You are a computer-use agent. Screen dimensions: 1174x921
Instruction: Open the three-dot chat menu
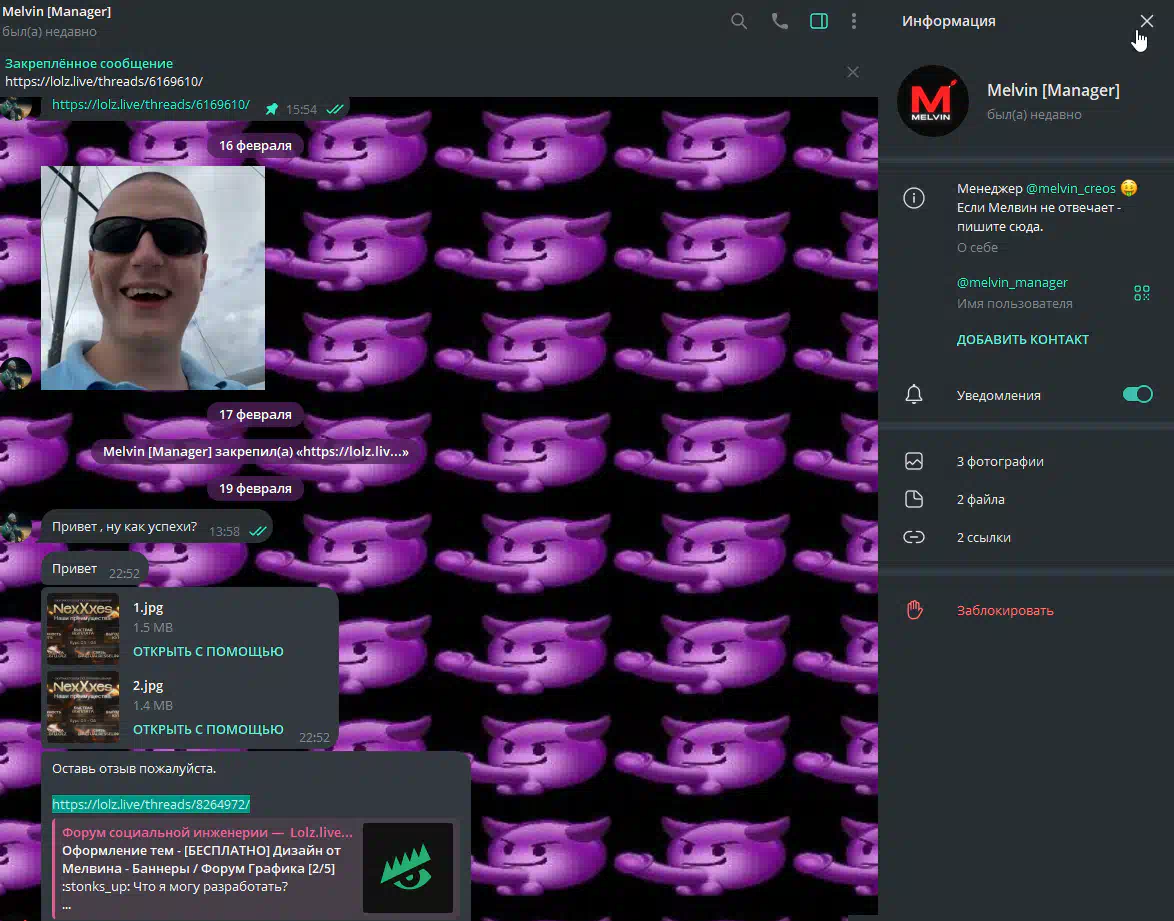(x=854, y=21)
